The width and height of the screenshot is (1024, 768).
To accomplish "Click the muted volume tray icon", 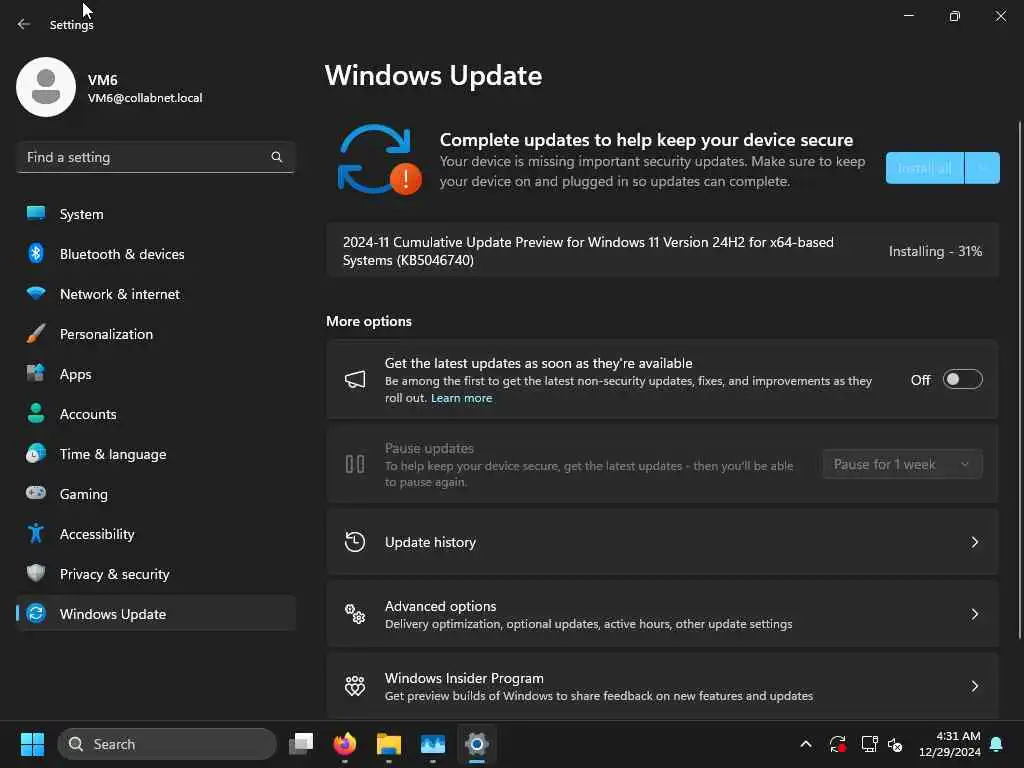I will (895, 744).
